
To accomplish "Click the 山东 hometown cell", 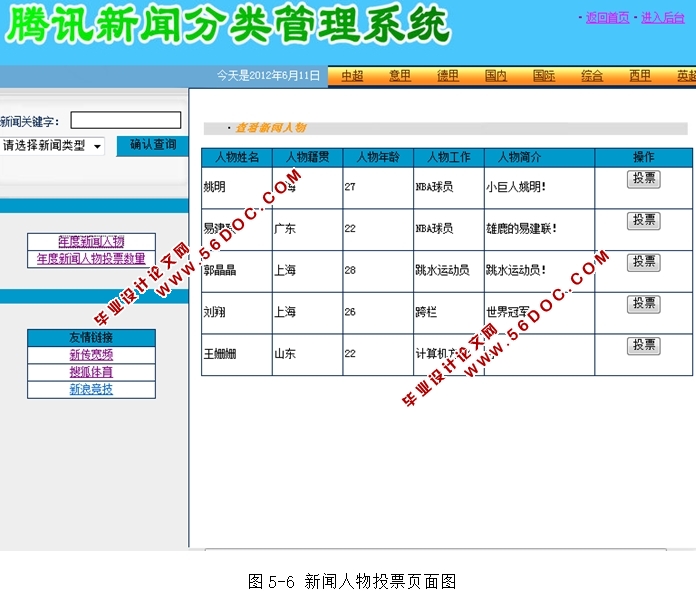I will point(308,354).
